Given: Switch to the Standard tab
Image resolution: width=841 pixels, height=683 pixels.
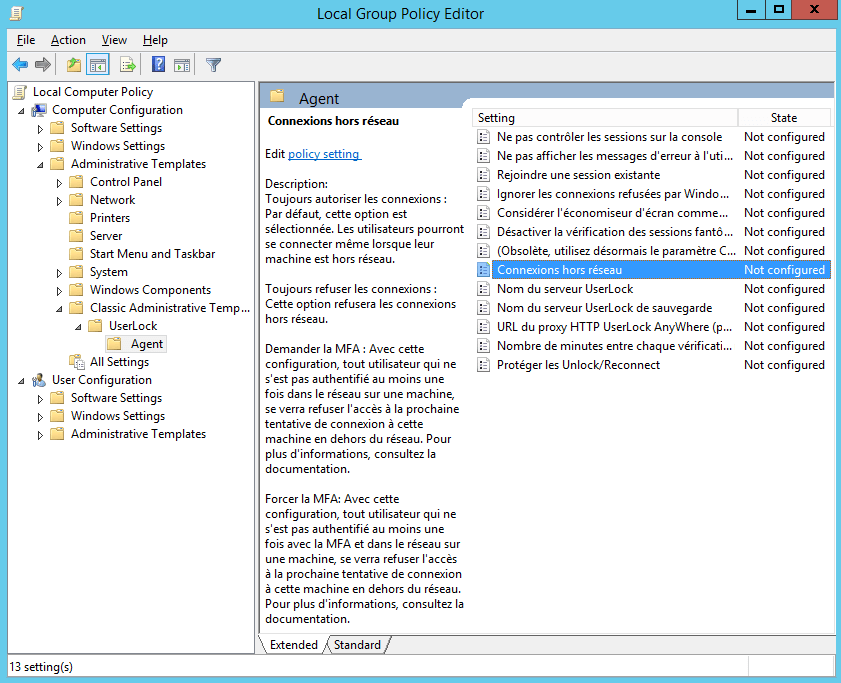Looking at the screenshot, I should [357, 645].
